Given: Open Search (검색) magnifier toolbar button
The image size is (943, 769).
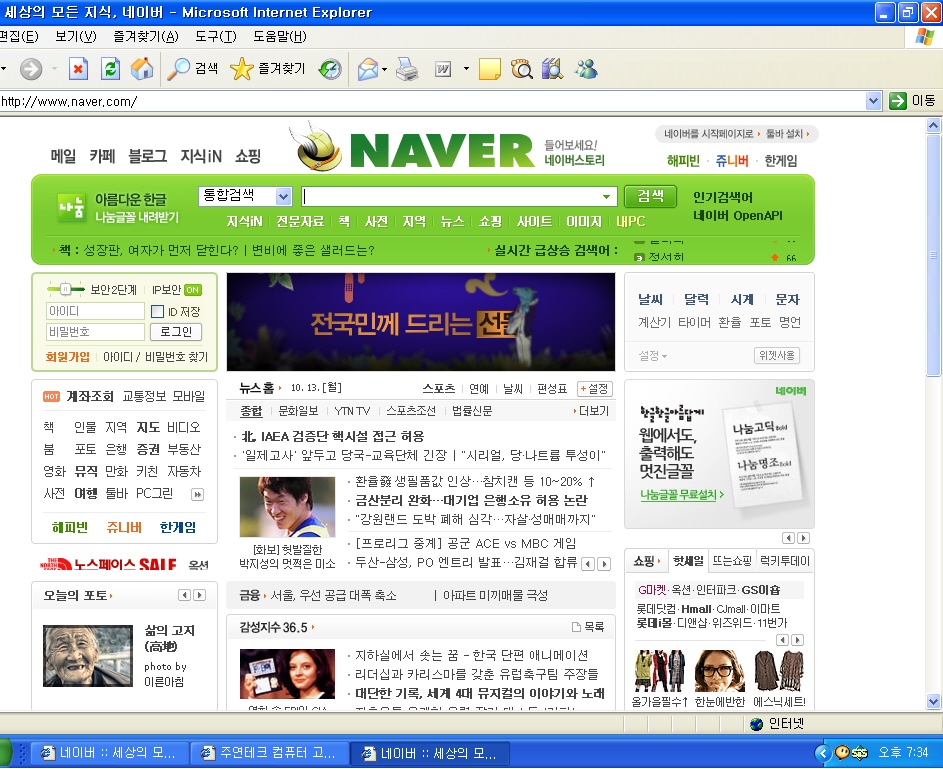Looking at the screenshot, I should pos(192,69).
